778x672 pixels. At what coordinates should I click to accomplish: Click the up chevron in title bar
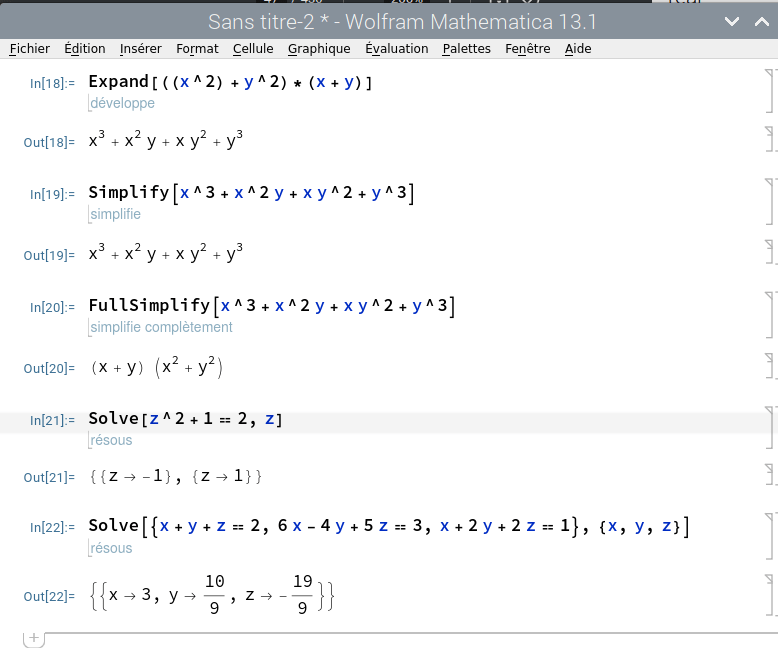click(758, 21)
